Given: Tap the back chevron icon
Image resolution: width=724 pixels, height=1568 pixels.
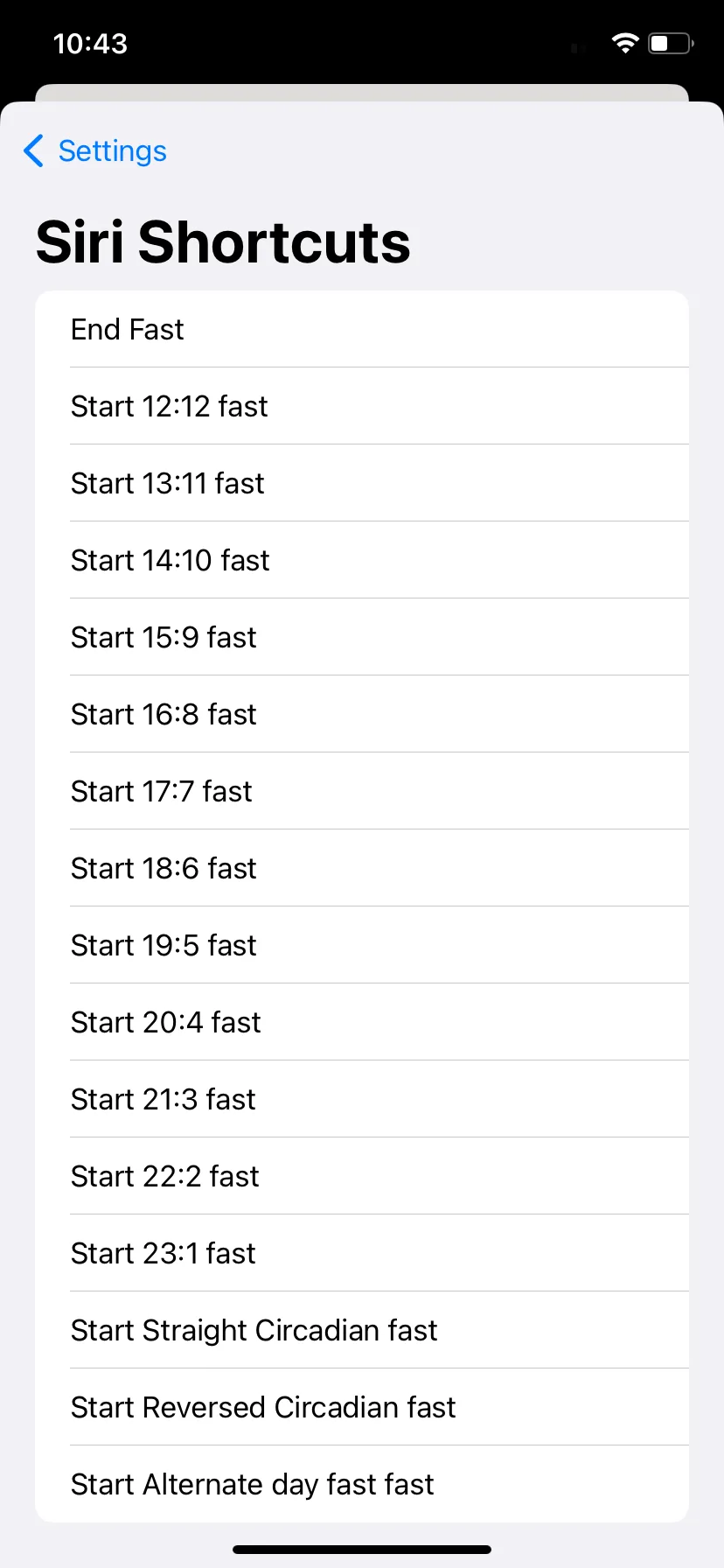Looking at the screenshot, I should point(33,150).
